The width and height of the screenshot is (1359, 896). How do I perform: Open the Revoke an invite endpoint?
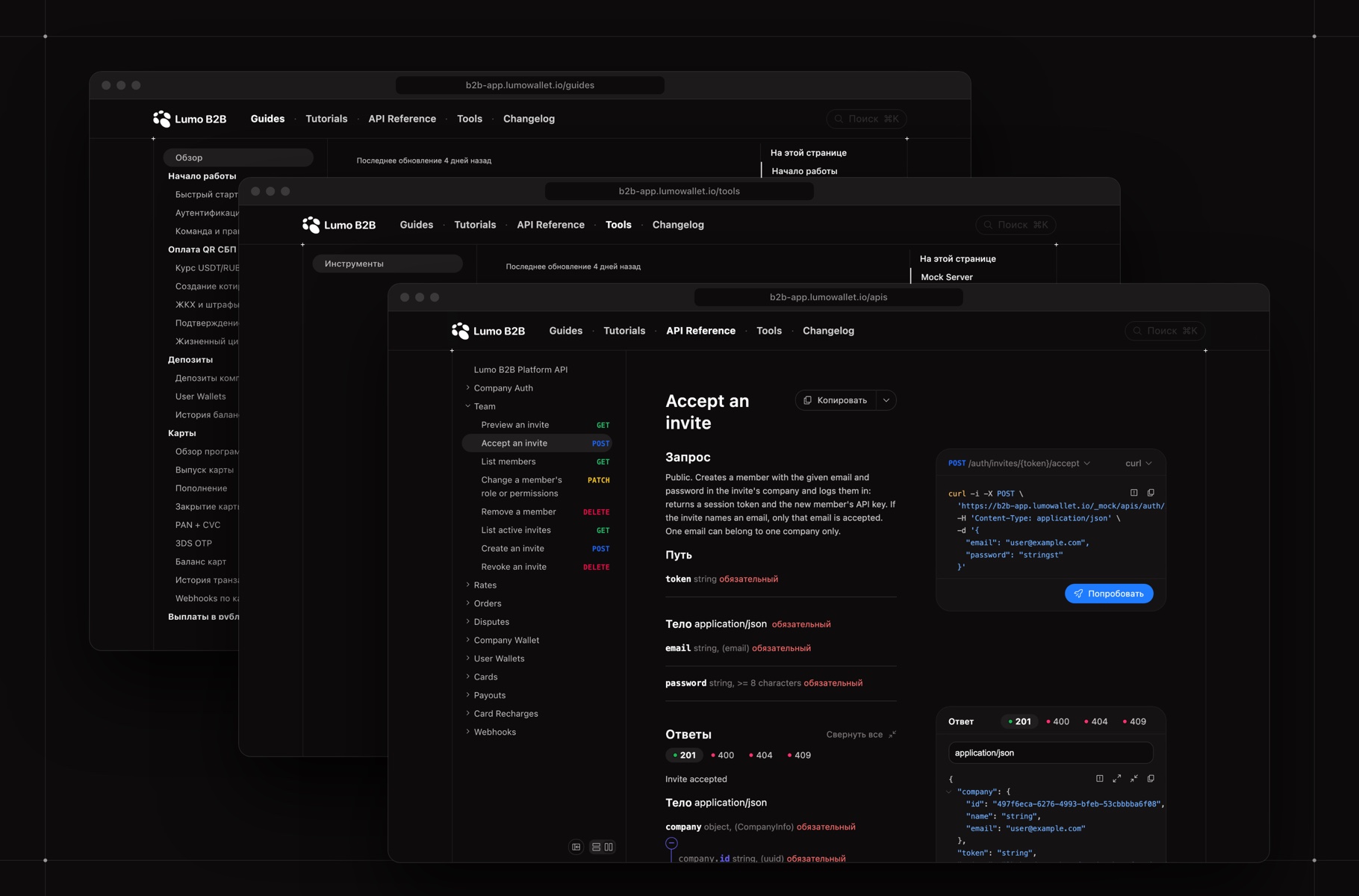(x=537, y=567)
